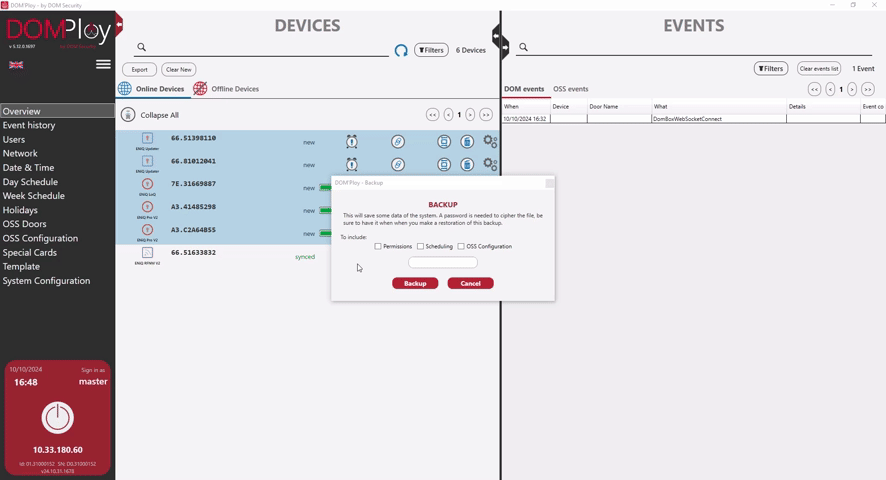The image size is (886, 480).
Task: Click the delete icon for device 66.81012041
Action: coord(467,165)
